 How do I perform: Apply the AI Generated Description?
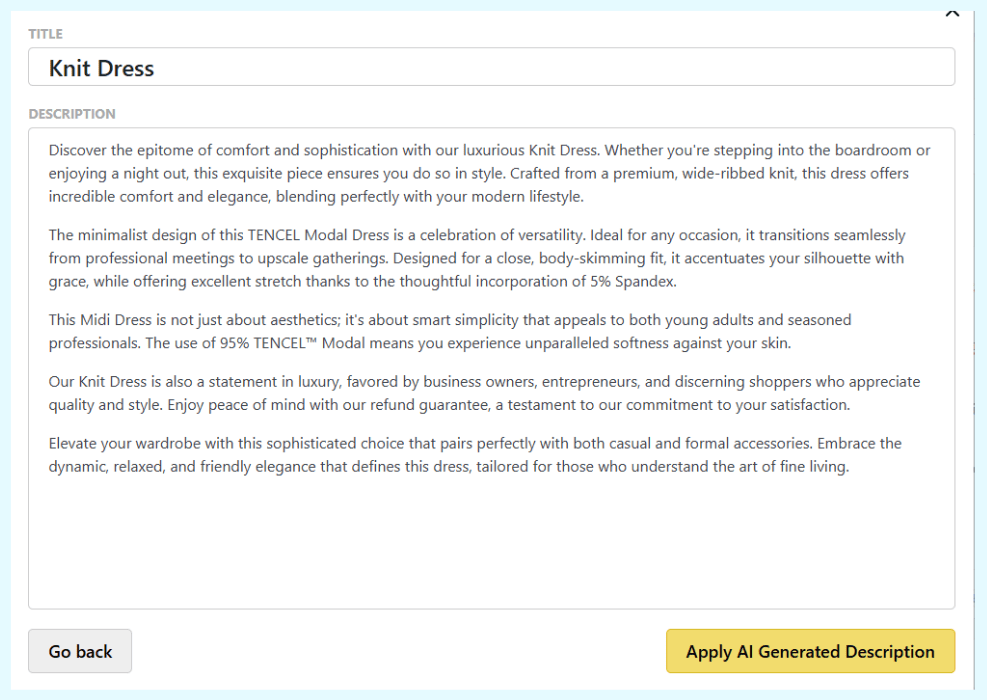810,651
